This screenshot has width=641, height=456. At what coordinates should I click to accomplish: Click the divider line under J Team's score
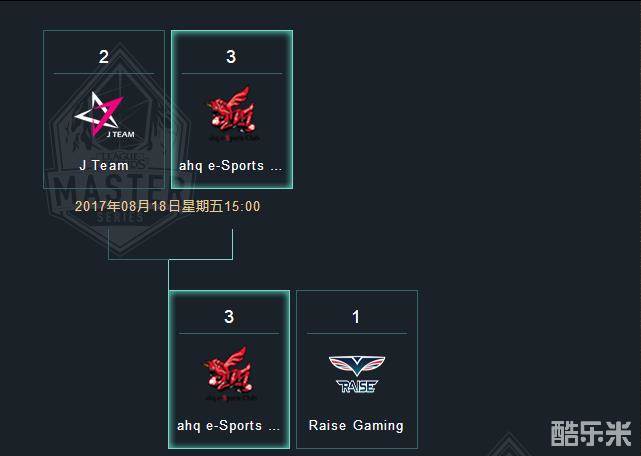click(x=104, y=74)
